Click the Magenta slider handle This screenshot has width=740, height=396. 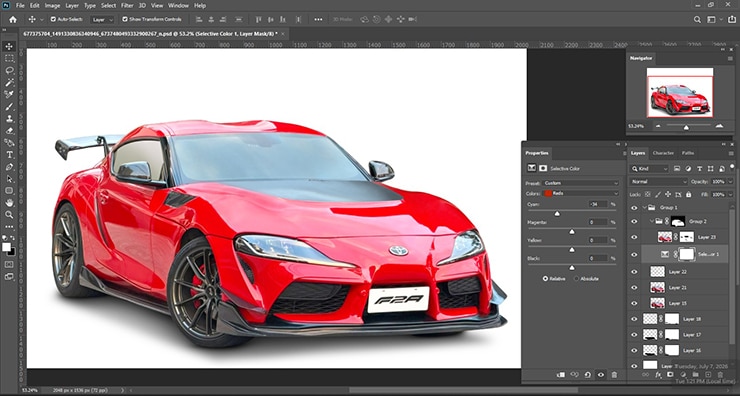pyautogui.click(x=572, y=232)
